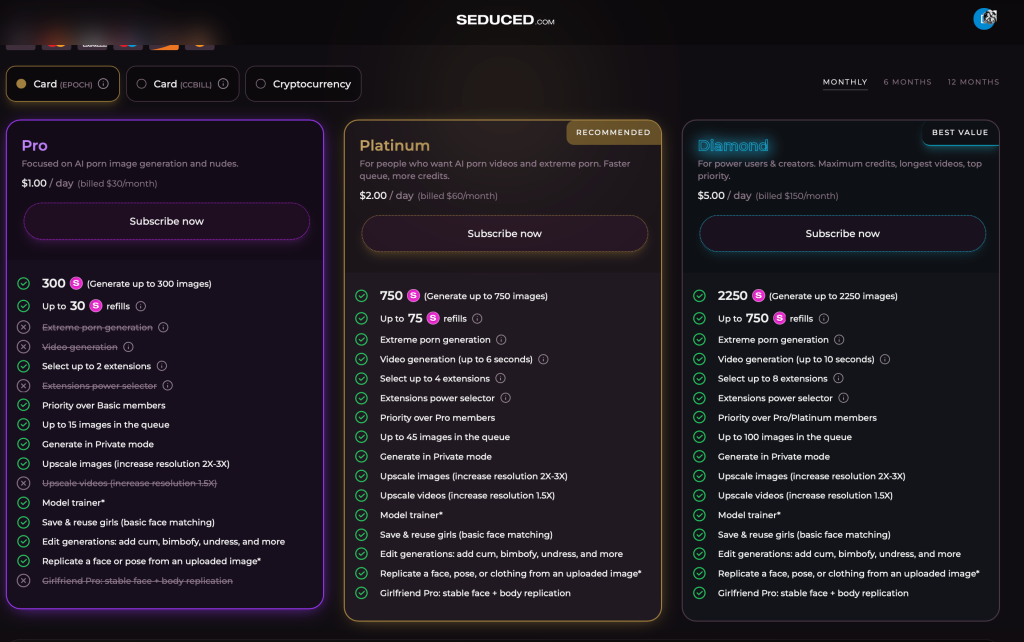This screenshot has width=1024, height=642.
Task: Click the checkmark beside Diamond's Model trainer
Action: pyautogui.click(x=699, y=515)
